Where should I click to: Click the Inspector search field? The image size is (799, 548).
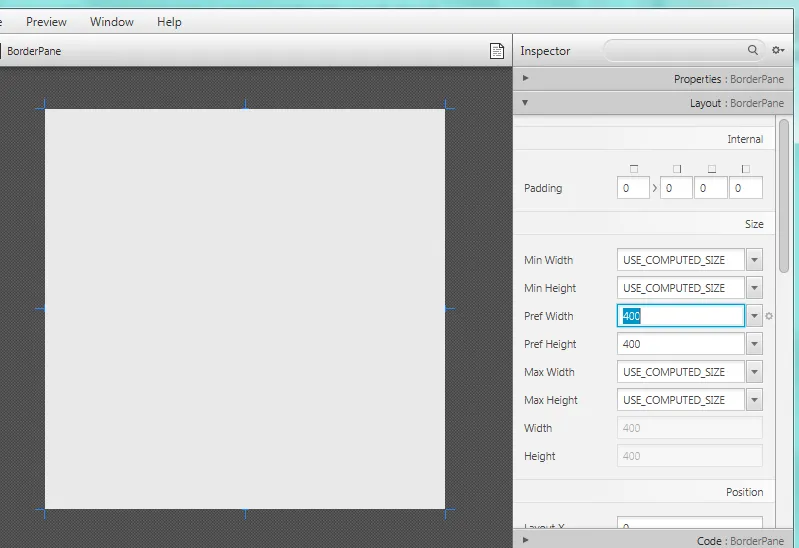(x=683, y=50)
